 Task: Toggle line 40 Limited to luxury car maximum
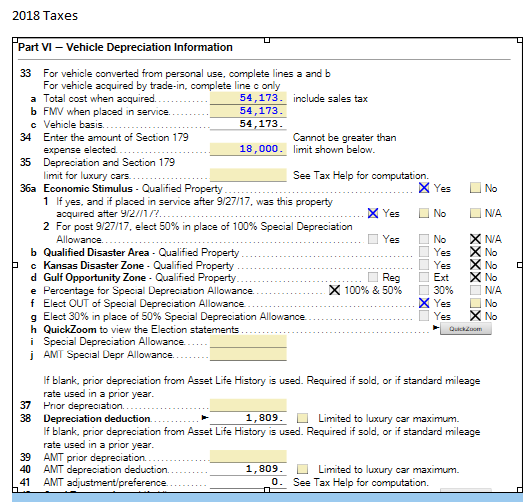pos(302,469)
